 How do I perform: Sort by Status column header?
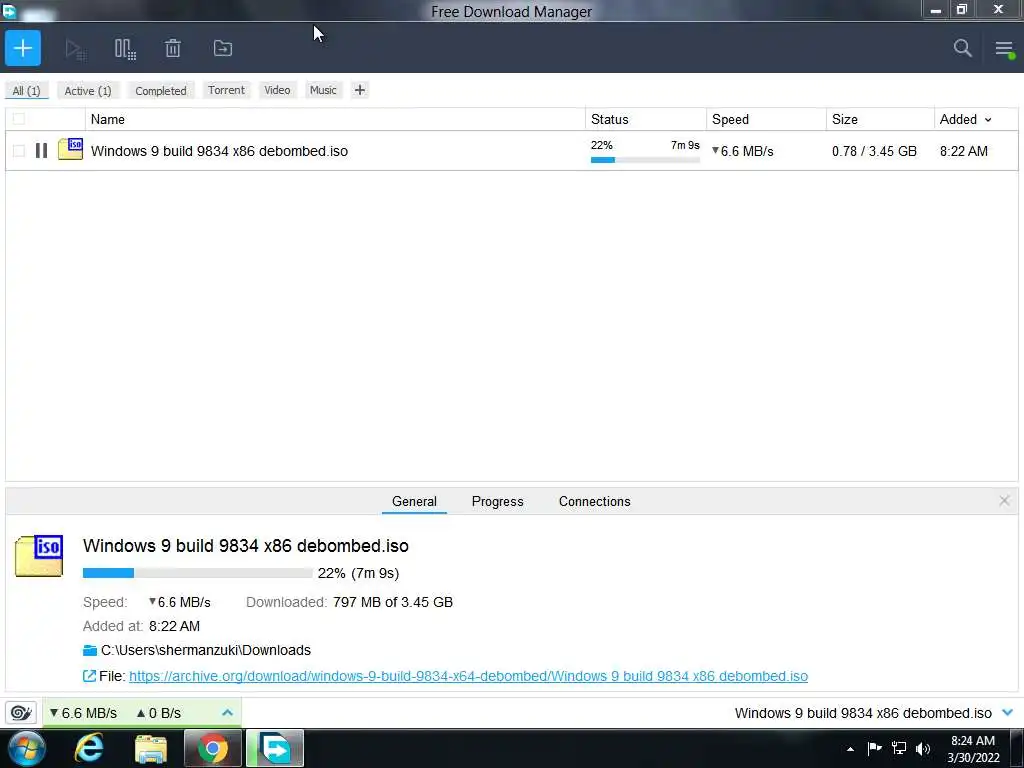pyautogui.click(x=646, y=120)
